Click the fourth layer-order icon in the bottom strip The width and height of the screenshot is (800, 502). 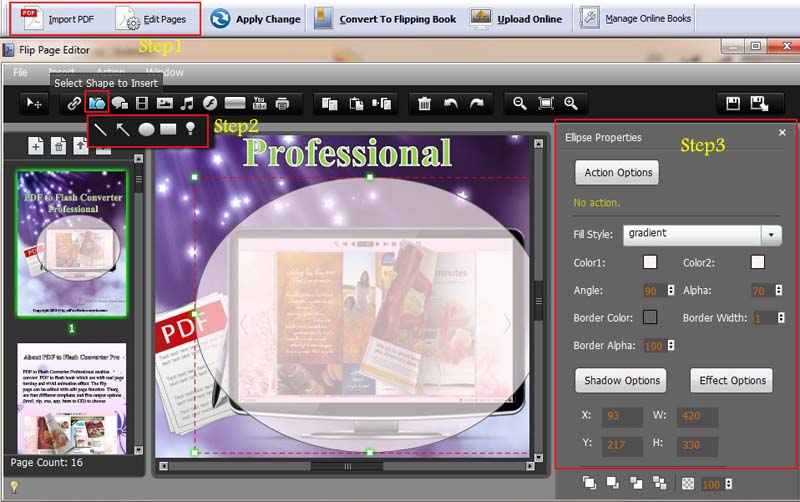[x=660, y=483]
